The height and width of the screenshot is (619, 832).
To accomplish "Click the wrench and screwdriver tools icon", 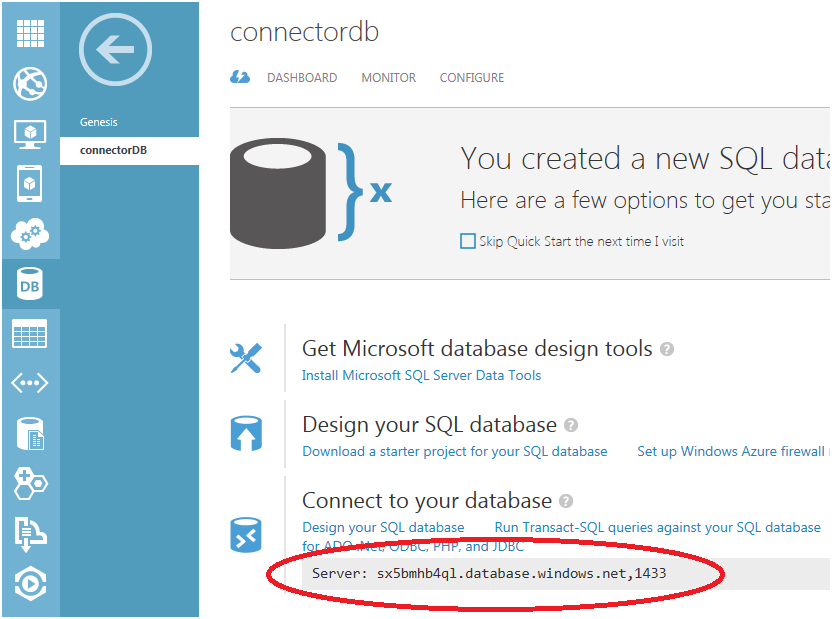I will coord(246,358).
